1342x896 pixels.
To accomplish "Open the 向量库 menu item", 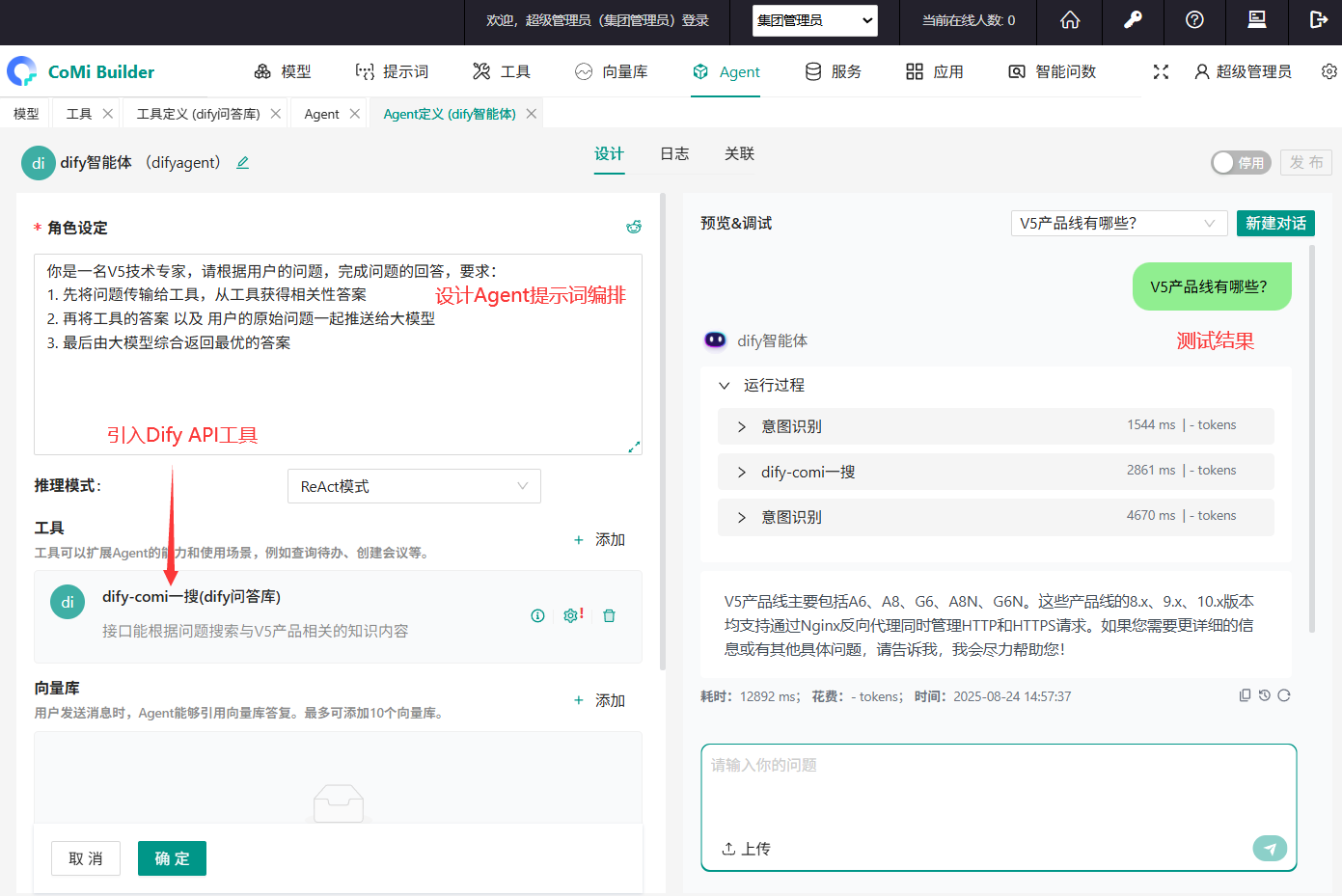I will [612, 71].
